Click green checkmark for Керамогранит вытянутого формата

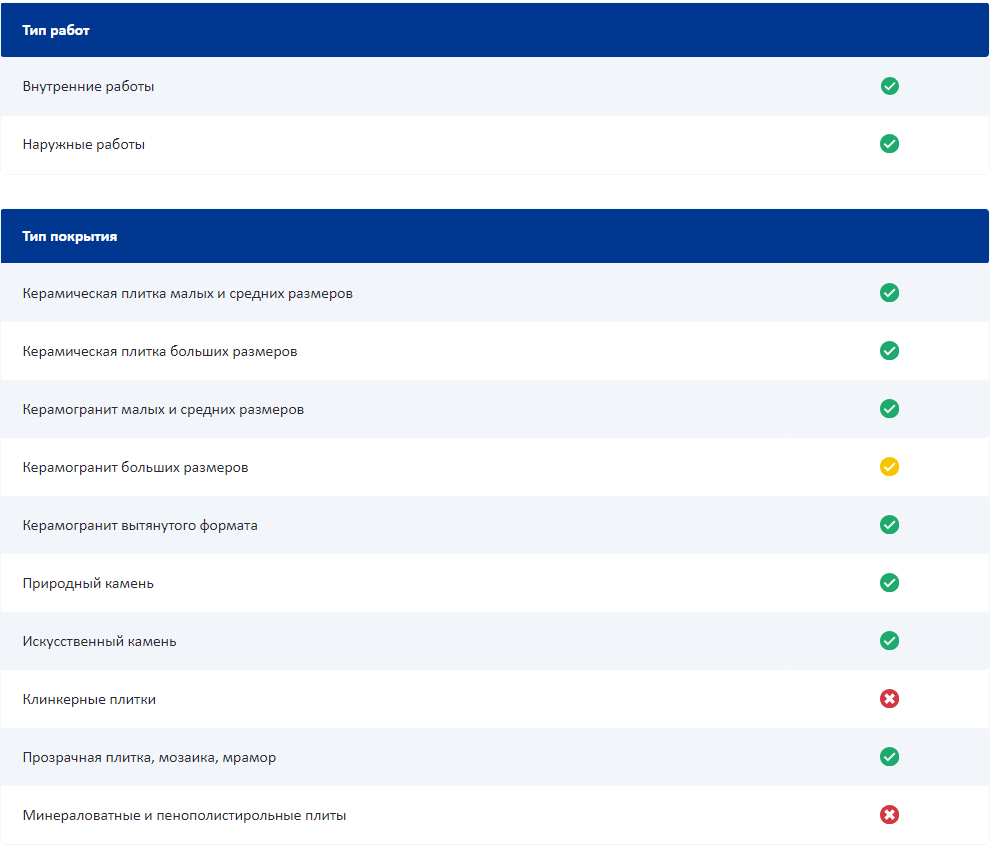coord(889,525)
